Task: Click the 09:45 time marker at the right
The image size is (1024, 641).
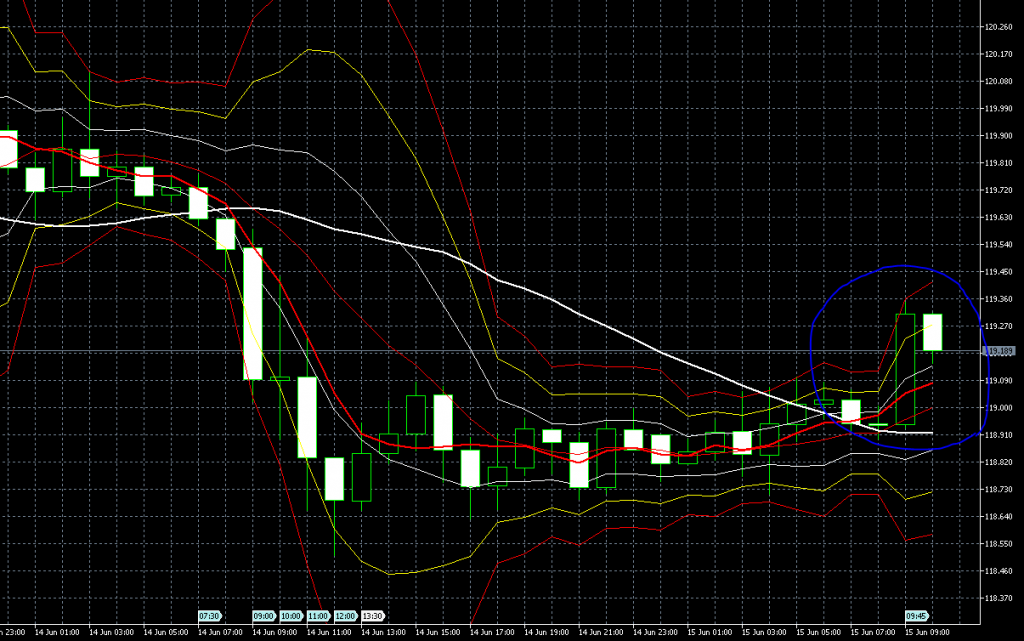Action: point(917,616)
